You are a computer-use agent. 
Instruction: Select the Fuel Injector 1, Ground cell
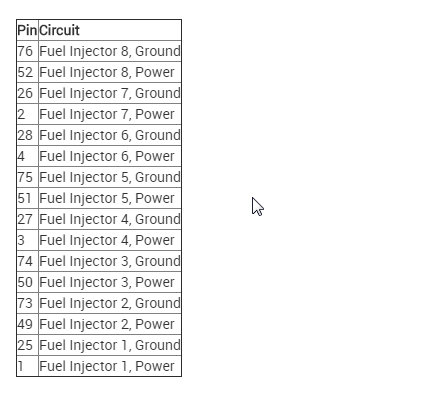pyautogui.click(x=110, y=345)
